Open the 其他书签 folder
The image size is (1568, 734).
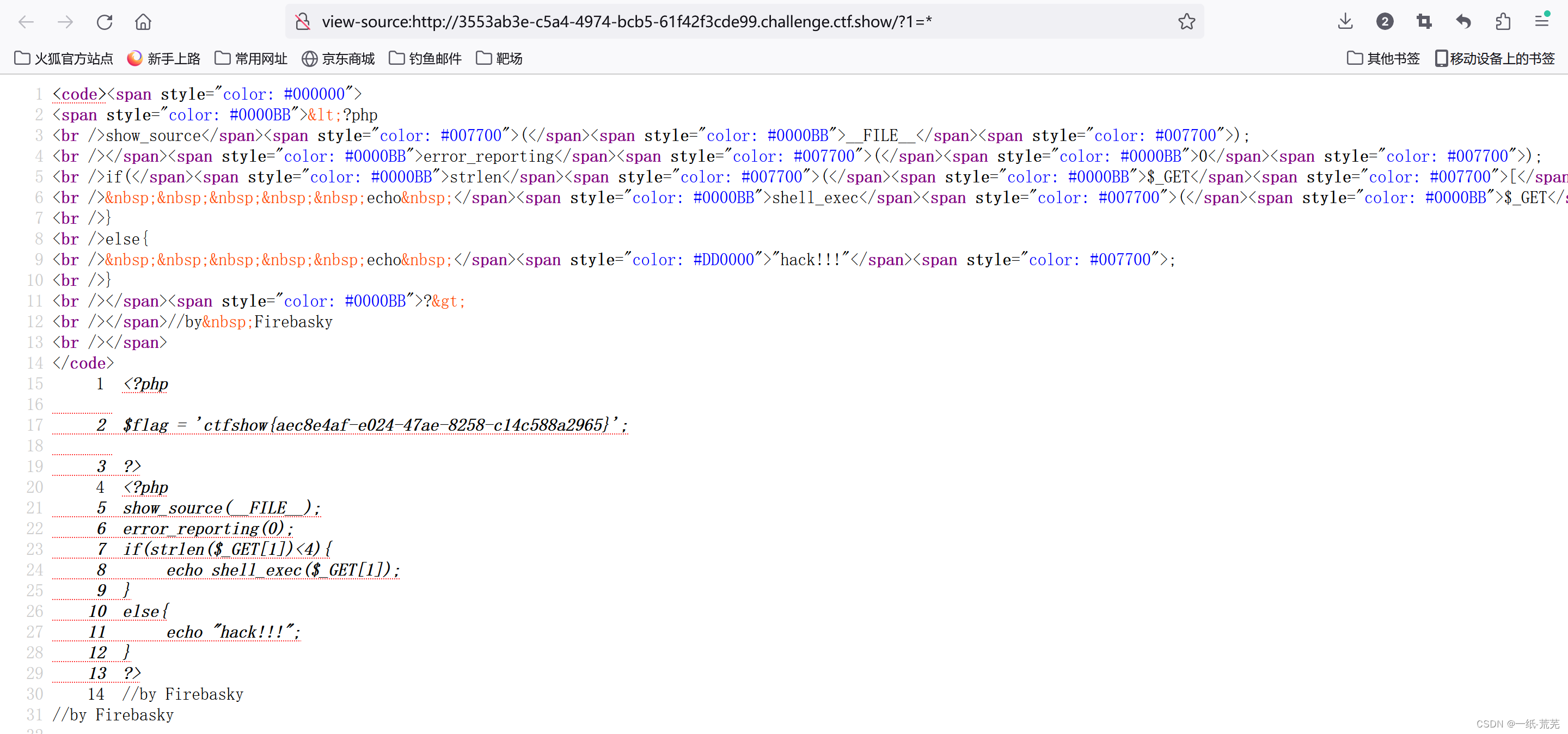point(1383,58)
